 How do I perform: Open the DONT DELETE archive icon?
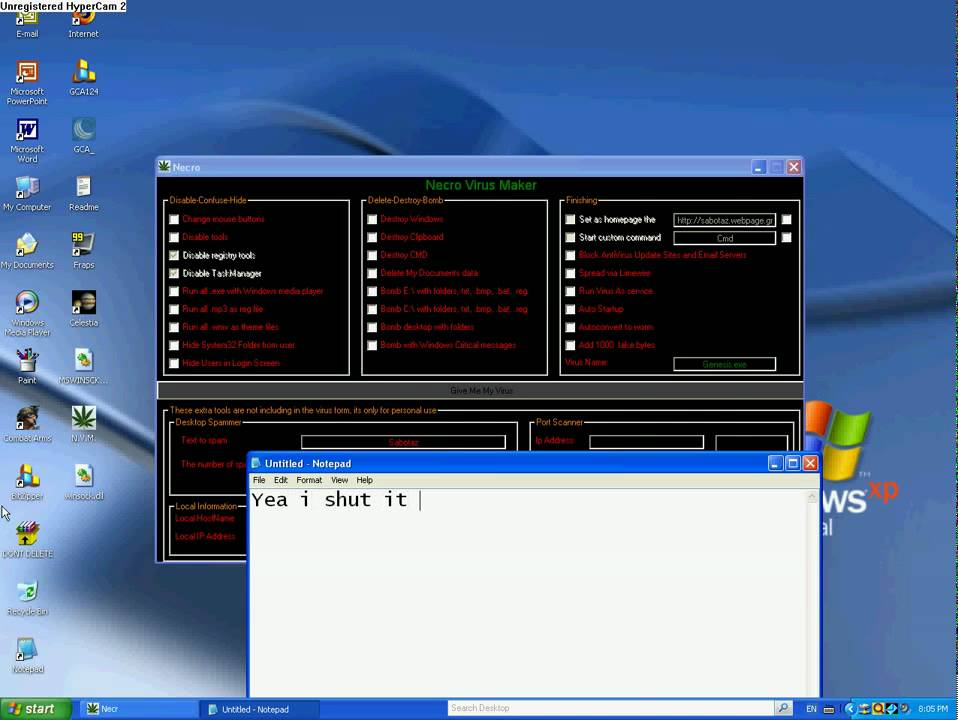pyautogui.click(x=27, y=540)
